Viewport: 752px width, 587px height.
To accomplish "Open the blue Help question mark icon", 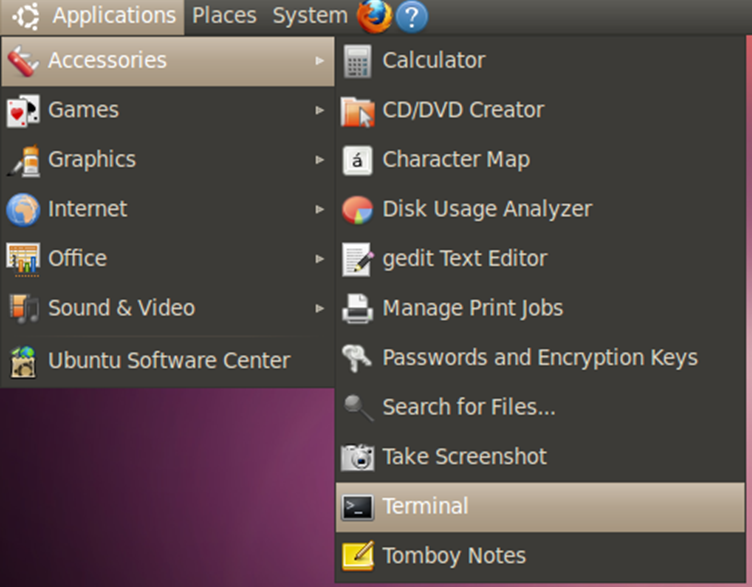I will (x=411, y=16).
